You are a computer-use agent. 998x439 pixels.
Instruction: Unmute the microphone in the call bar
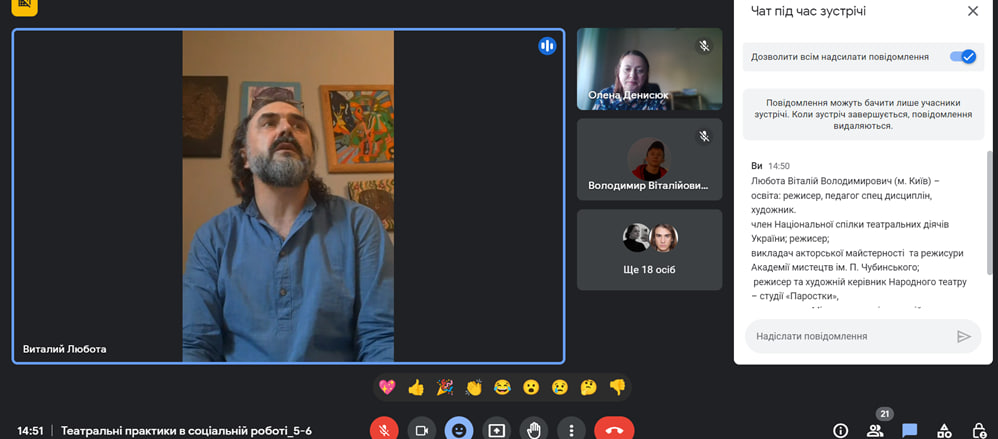(384, 430)
